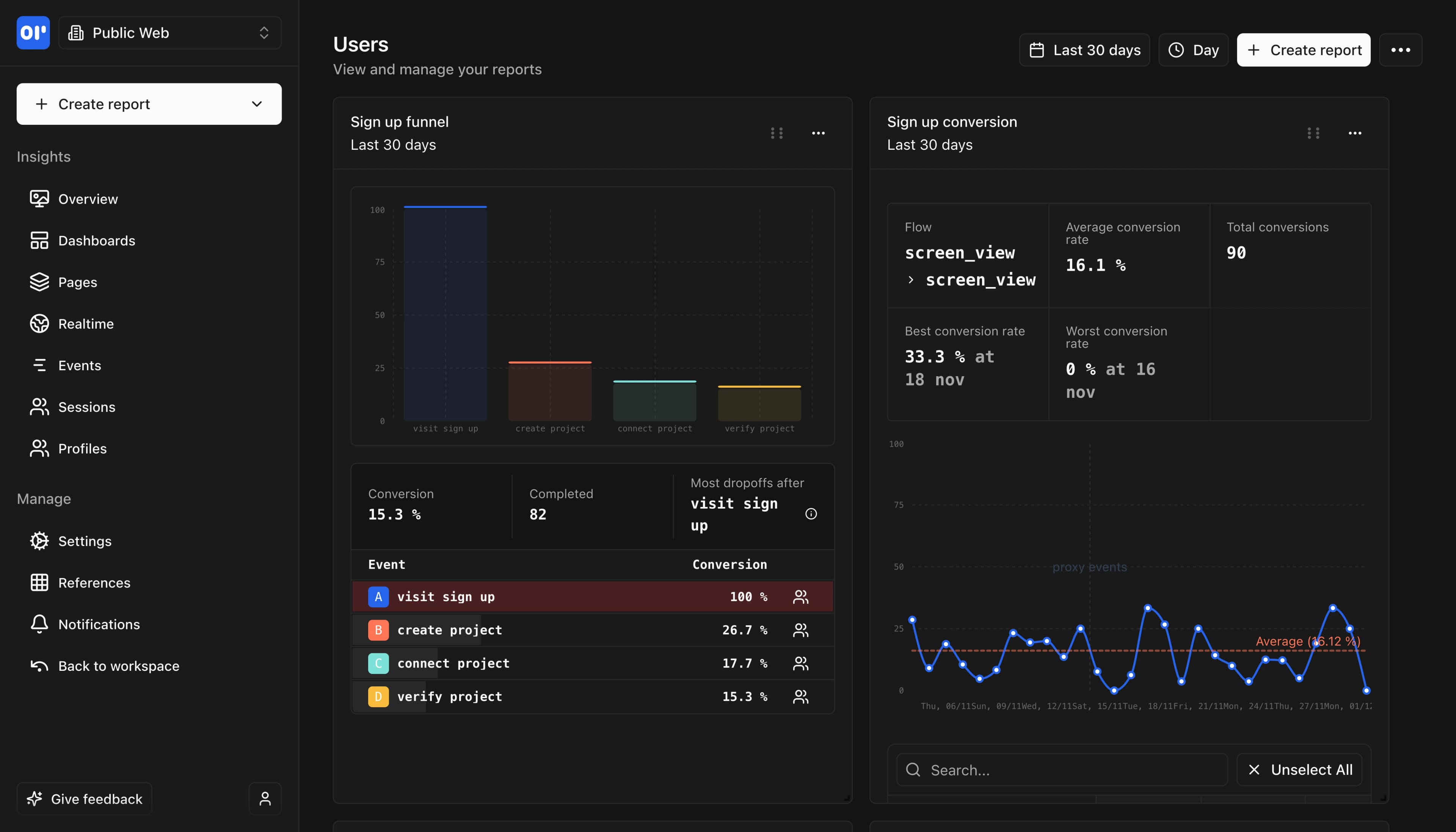Viewport: 1456px width, 832px height.
Task: Select the Events icon in the sidebar
Action: point(39,365)
